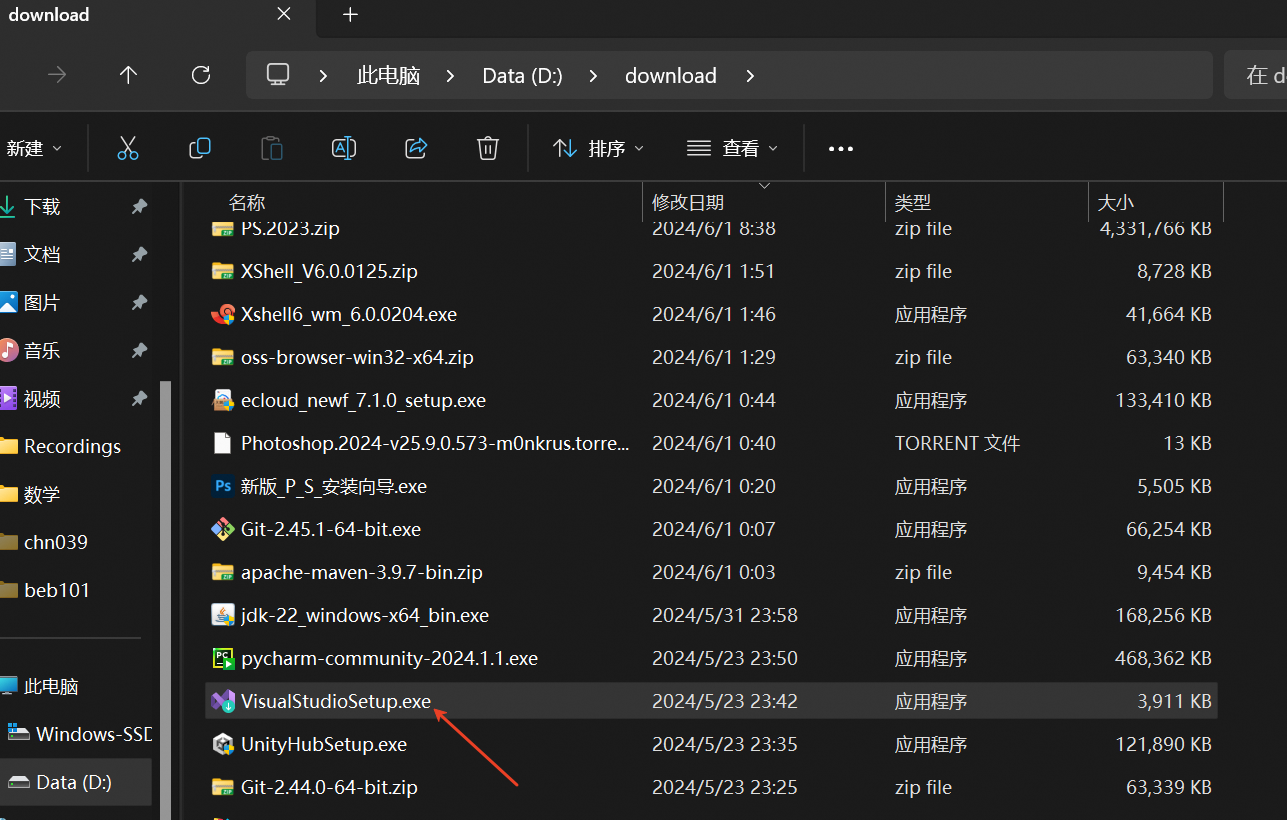Open the three-dots more options menu
This screenshot has width=1287, height=820.
point(841,149)
